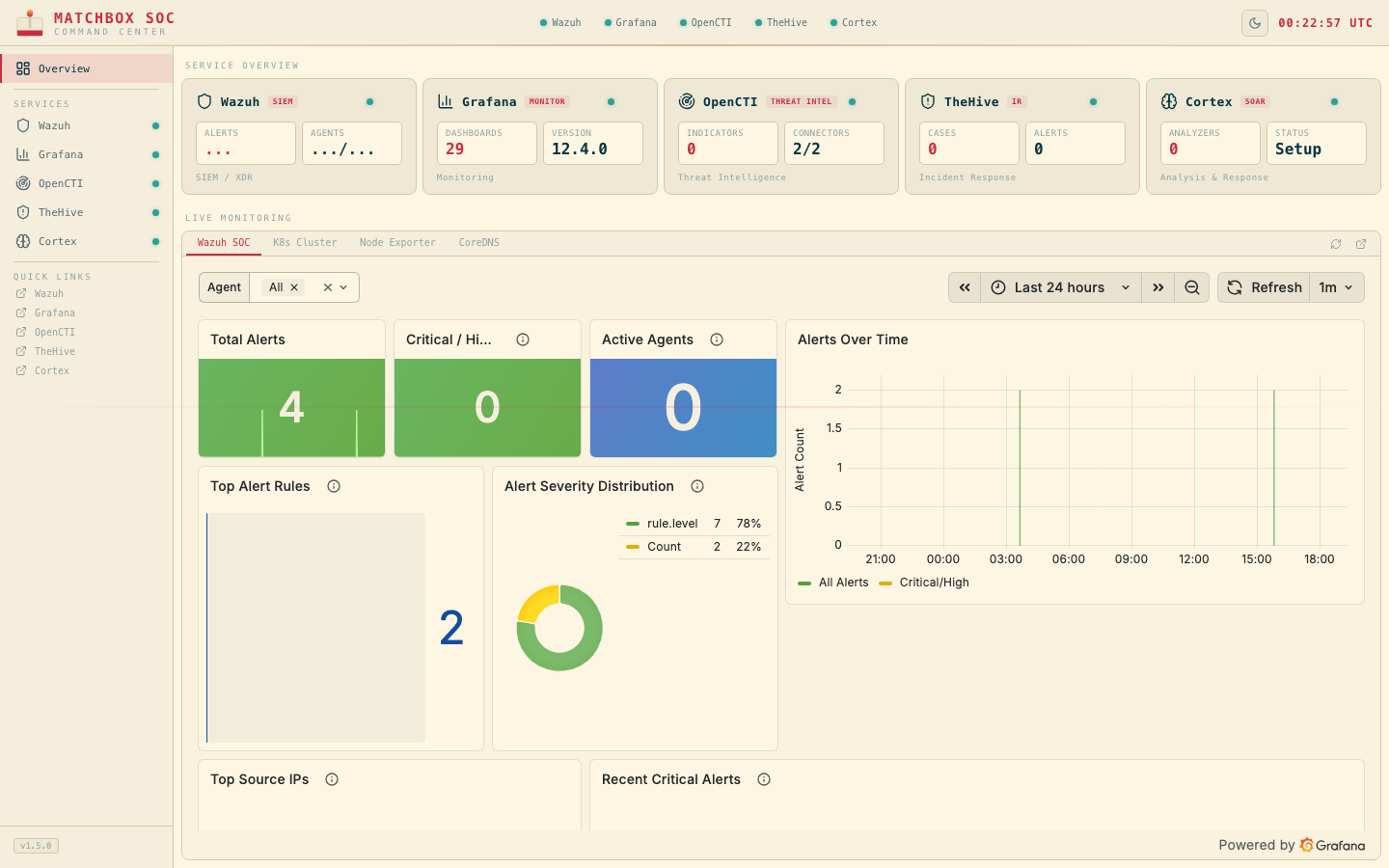
Task: Shift the time range forwards
Action: click(x=1158, y=287)
